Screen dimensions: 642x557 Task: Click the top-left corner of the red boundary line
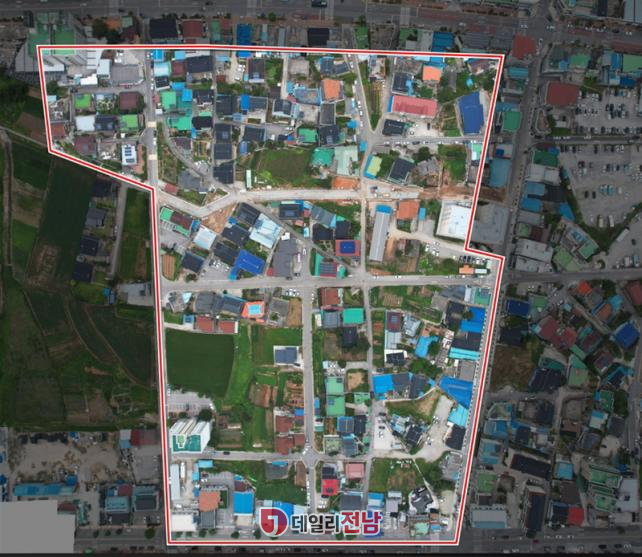39,47
